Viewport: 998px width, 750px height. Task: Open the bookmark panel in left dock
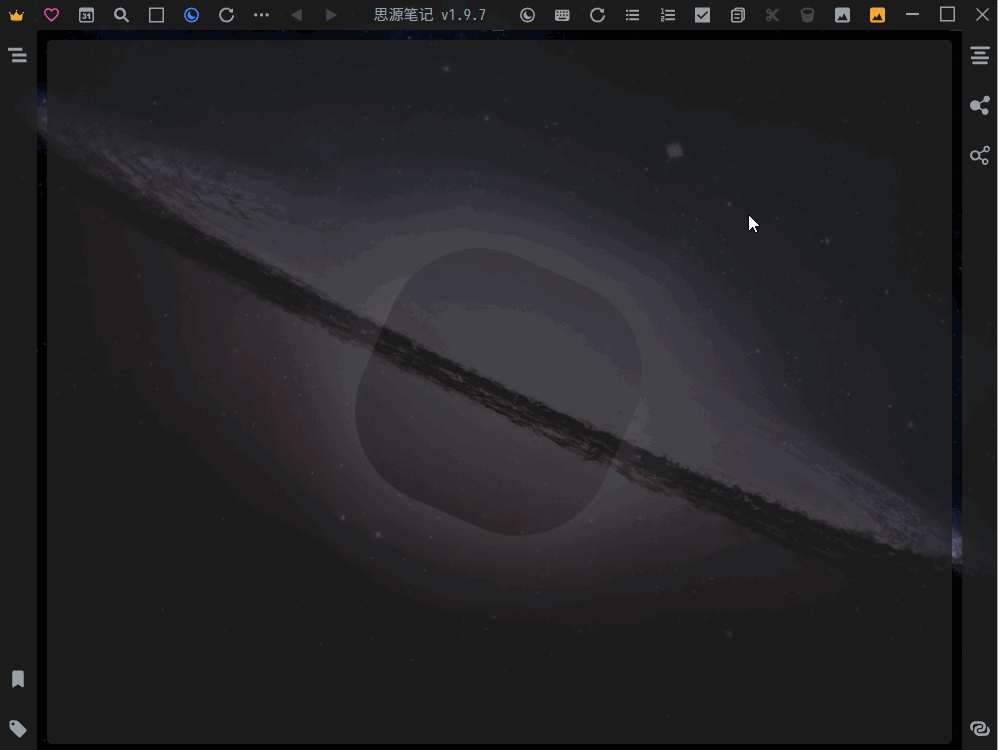[x=17, y=679]
